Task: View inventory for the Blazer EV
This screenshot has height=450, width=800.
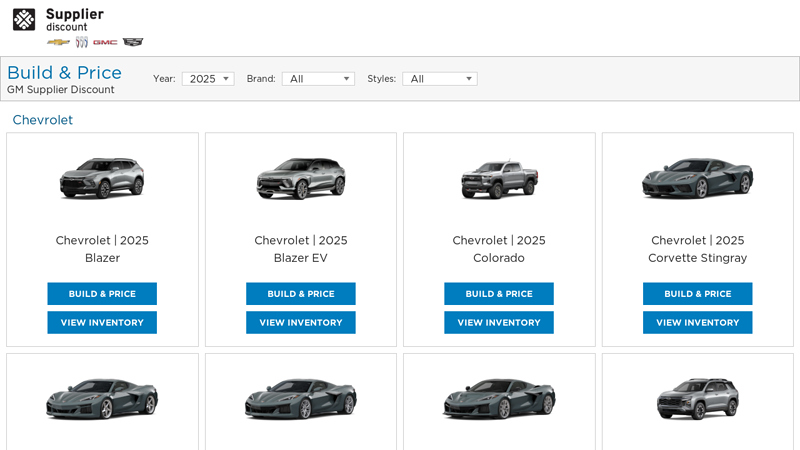Action: (x=301, y=322)
